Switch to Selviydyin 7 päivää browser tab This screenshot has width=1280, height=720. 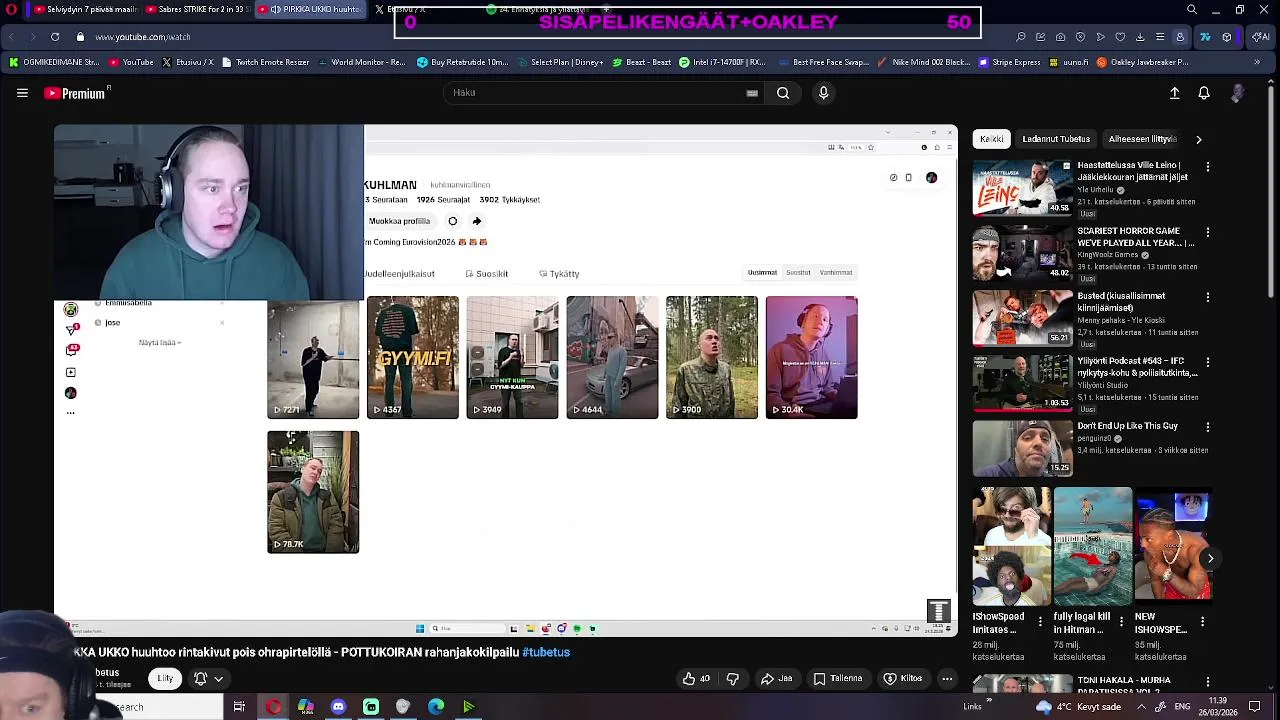[85, 10]
